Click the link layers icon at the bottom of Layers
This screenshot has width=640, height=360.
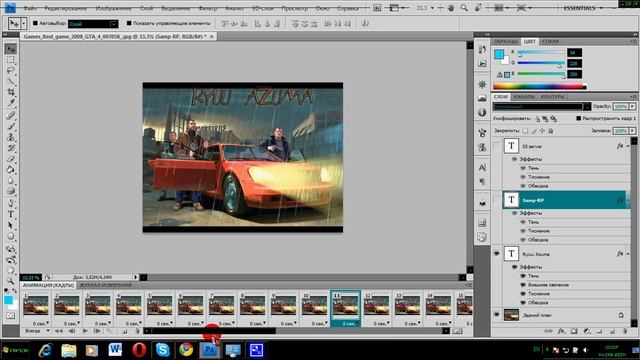(548, 331)
